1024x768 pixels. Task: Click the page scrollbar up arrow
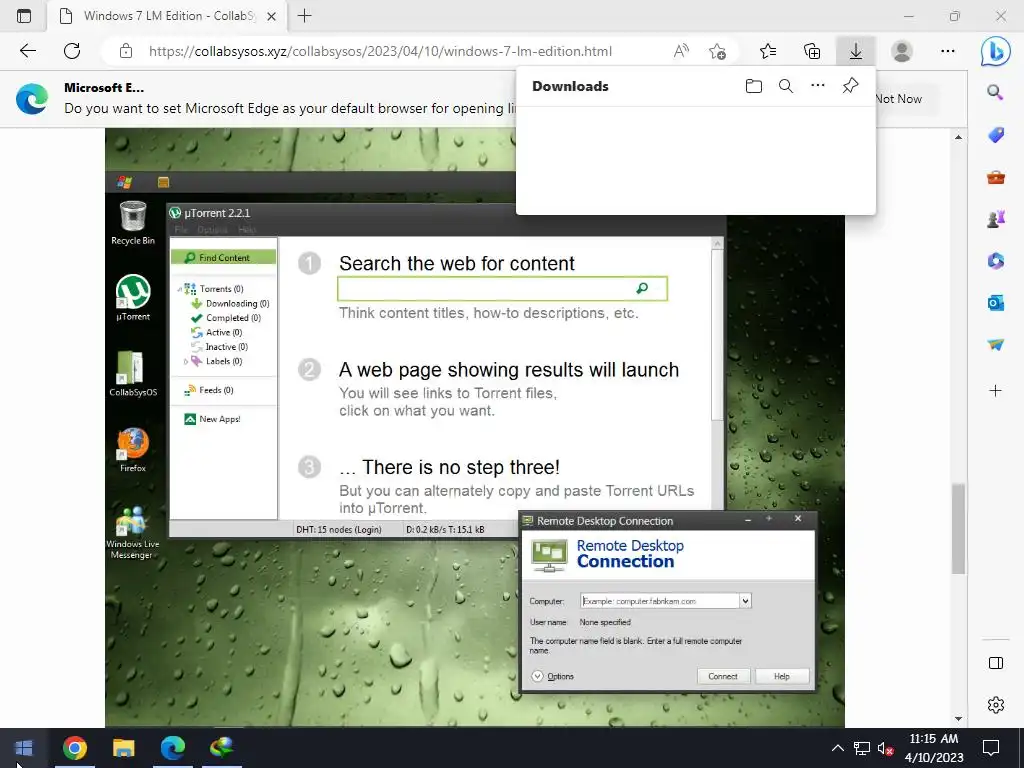pos(958,137)
